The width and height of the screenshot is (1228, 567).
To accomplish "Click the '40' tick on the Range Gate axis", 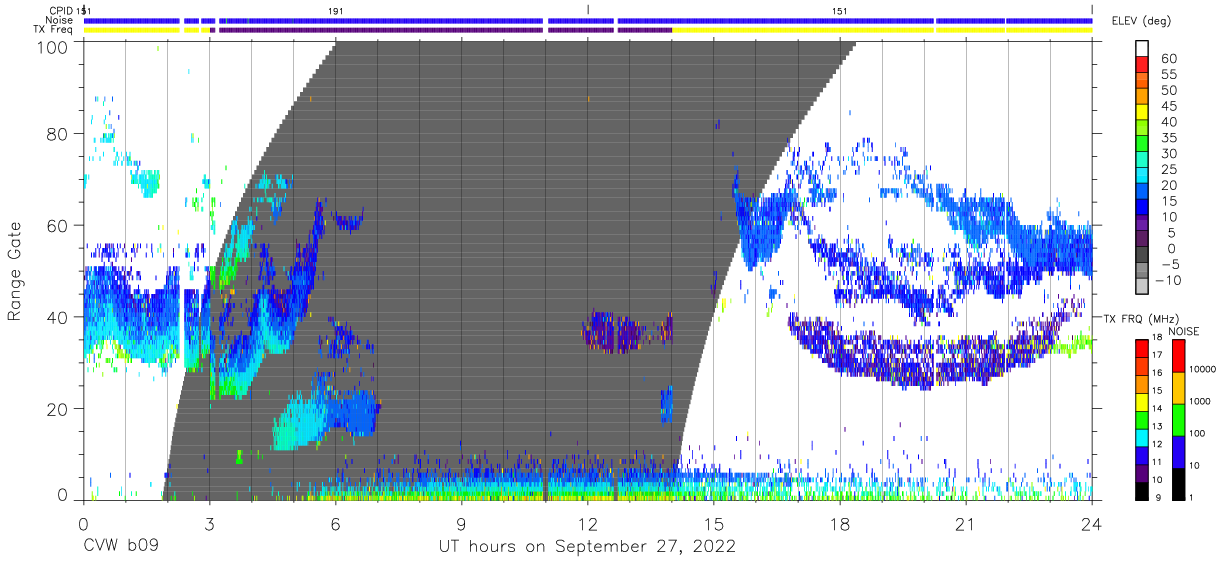I will pyautogui.click(x=58, y=318).
